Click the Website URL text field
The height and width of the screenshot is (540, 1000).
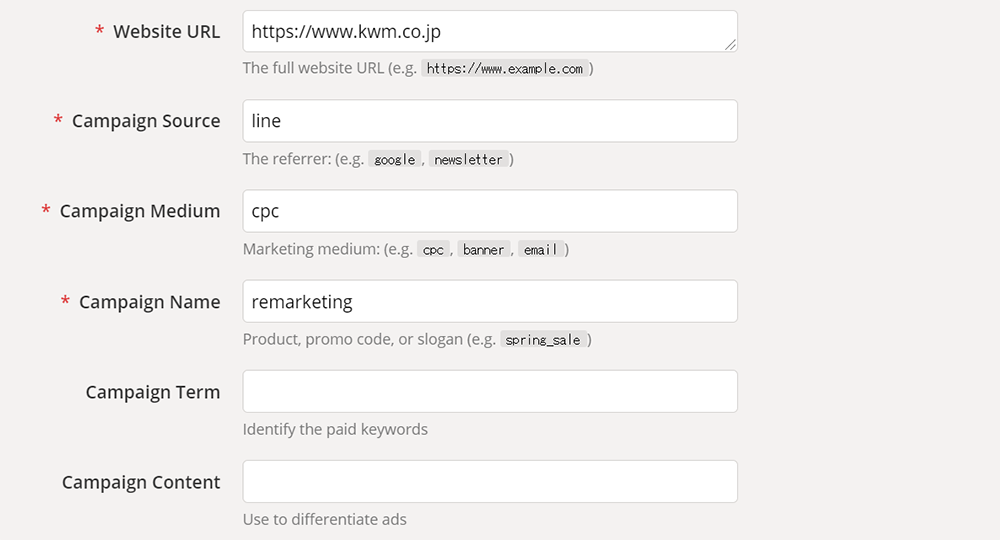pyautogui.click(x=490, y=31)
